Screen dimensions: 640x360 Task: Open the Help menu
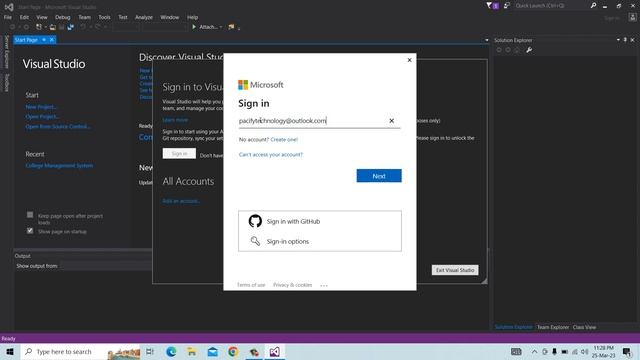click(192, 17)
